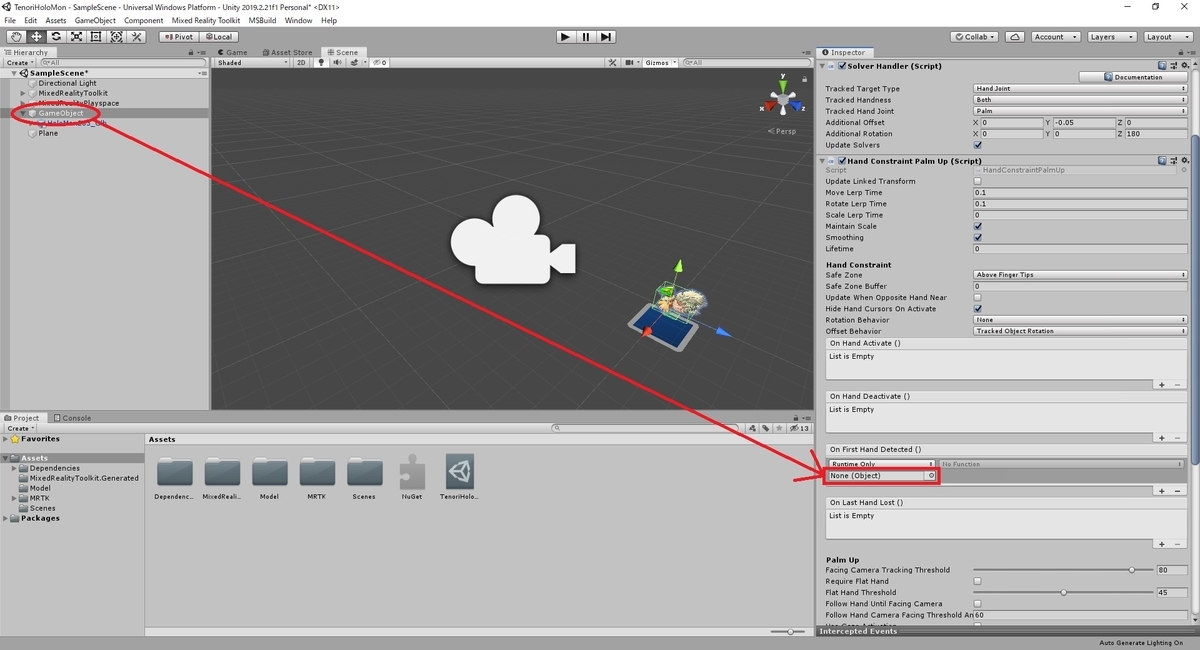Open the Assets menu
The image size is (1200, 650).
pos(56,20)
